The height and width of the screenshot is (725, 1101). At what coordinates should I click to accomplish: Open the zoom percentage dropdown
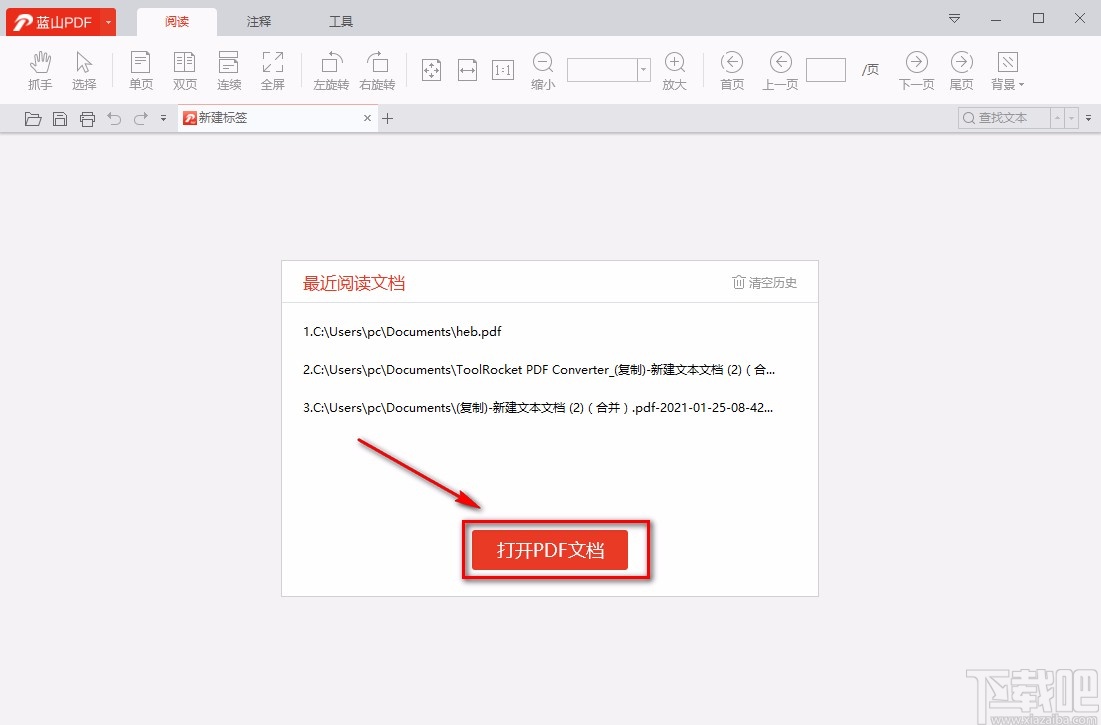pos(643,69)
